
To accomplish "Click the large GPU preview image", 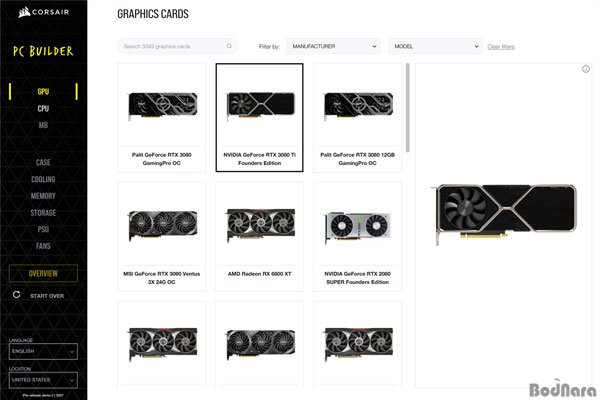I will 504,214.
